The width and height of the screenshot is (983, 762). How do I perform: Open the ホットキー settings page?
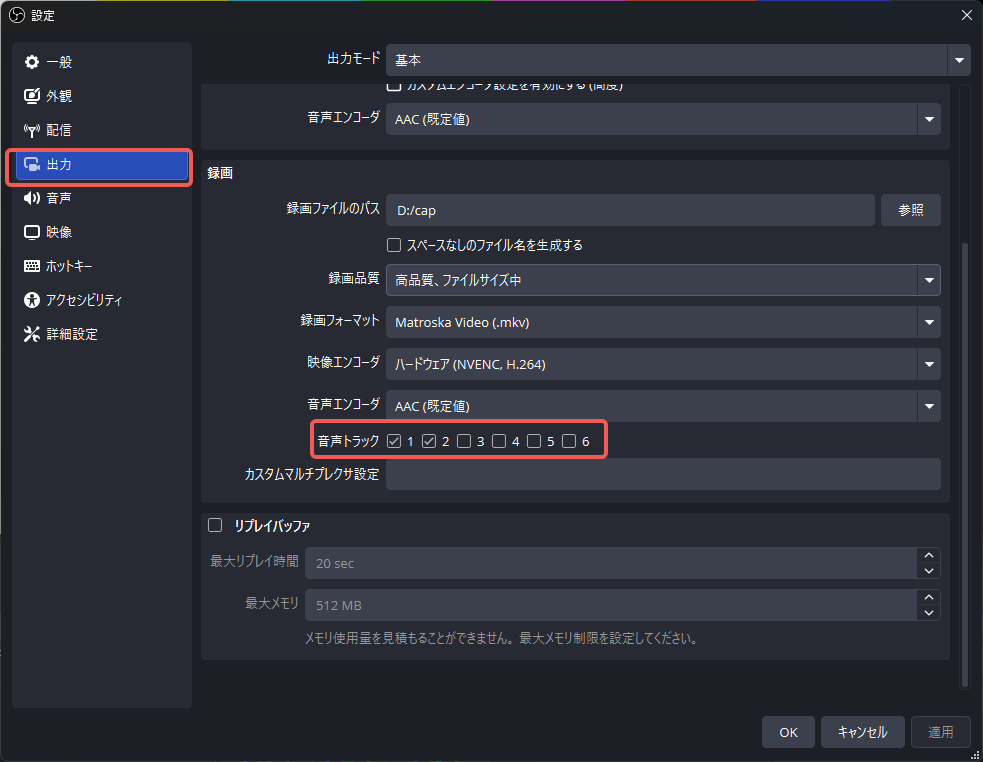click(102, 266)
